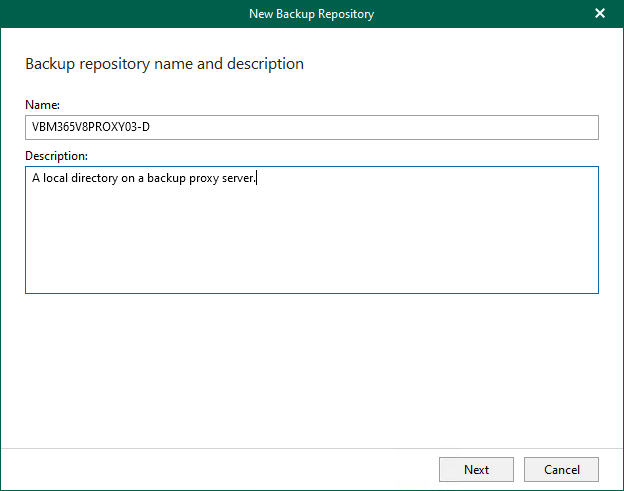Click the Next button
The height and width of the screenshot is (491, 624).
click(x=476, y=469)
